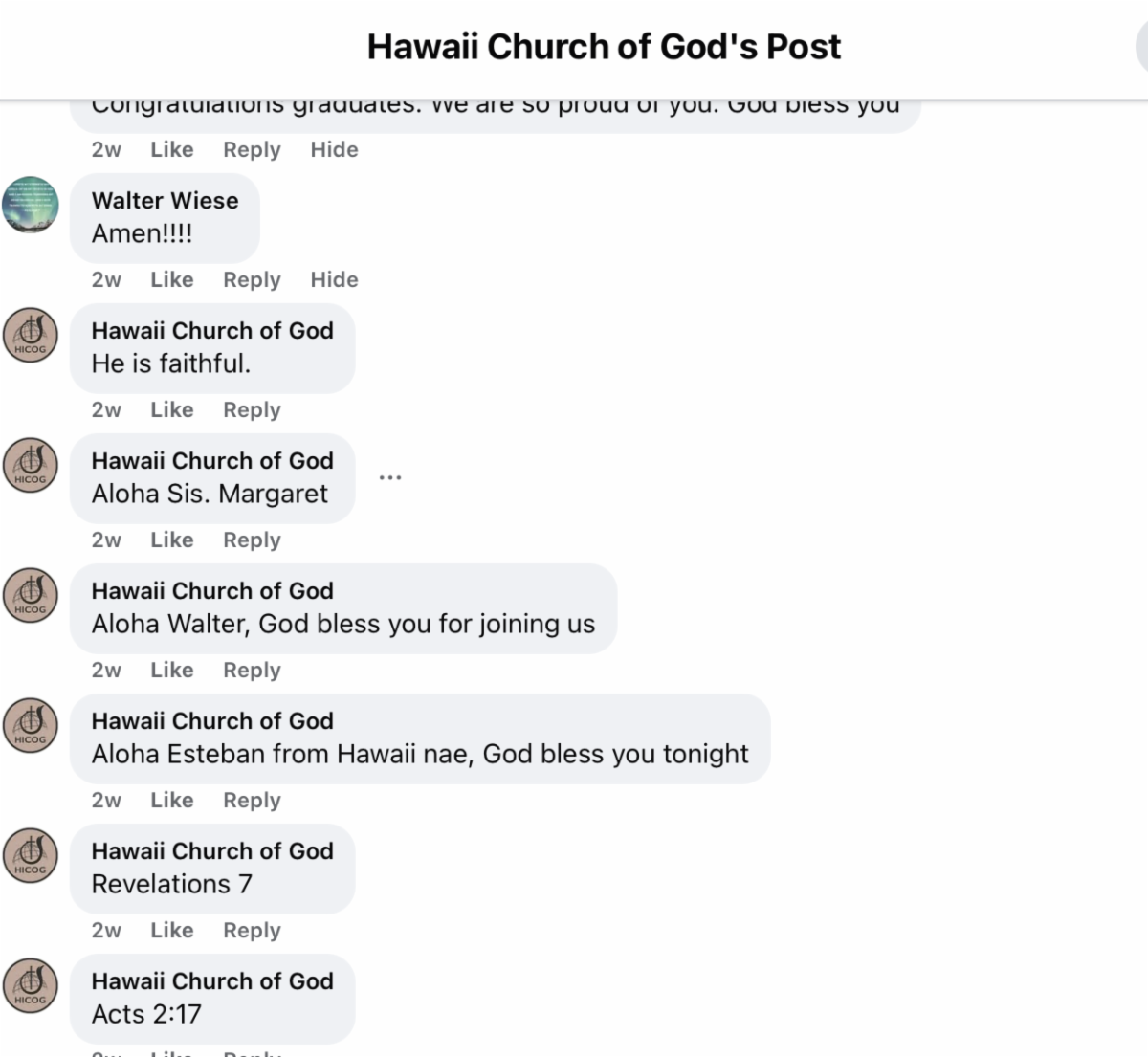
Task: Click HICOG avatar beside 'Aloha Walter' comment
Action: pyautogui.click(x=31, y=595)
